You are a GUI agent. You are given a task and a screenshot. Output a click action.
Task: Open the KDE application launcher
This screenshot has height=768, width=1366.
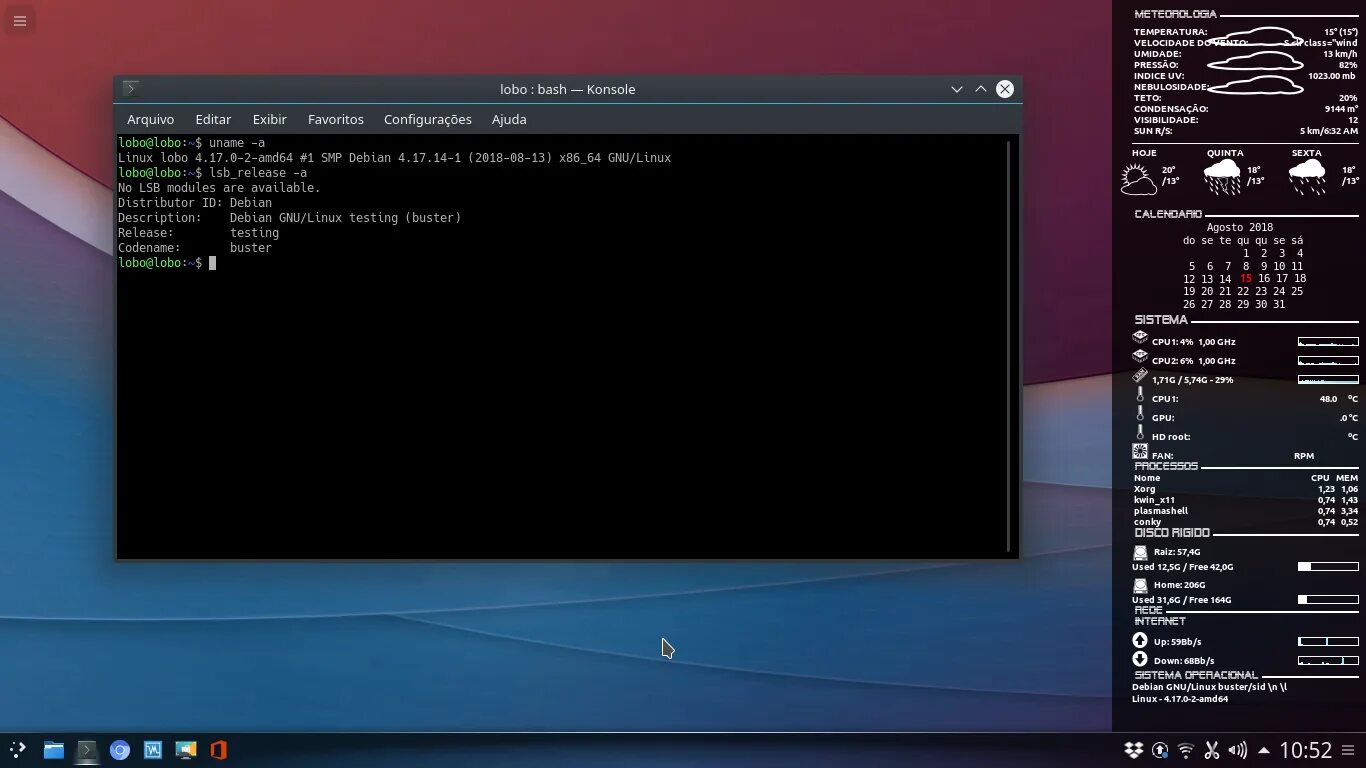[x=18, y=750]
